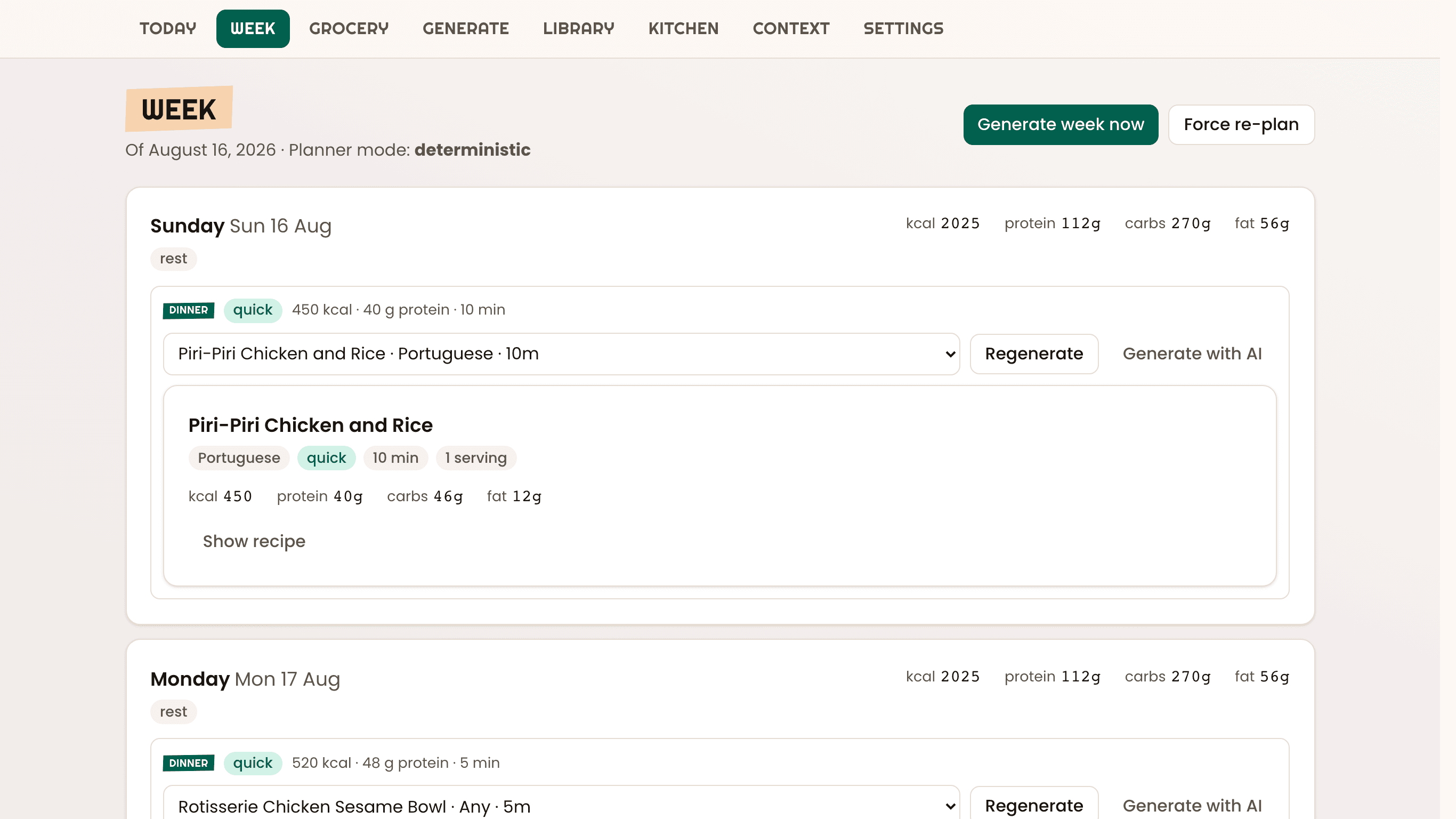The width and height of the screenshot is (1456, 819).
Task: Go to the Grocery tab
Action: click(349, 28)
